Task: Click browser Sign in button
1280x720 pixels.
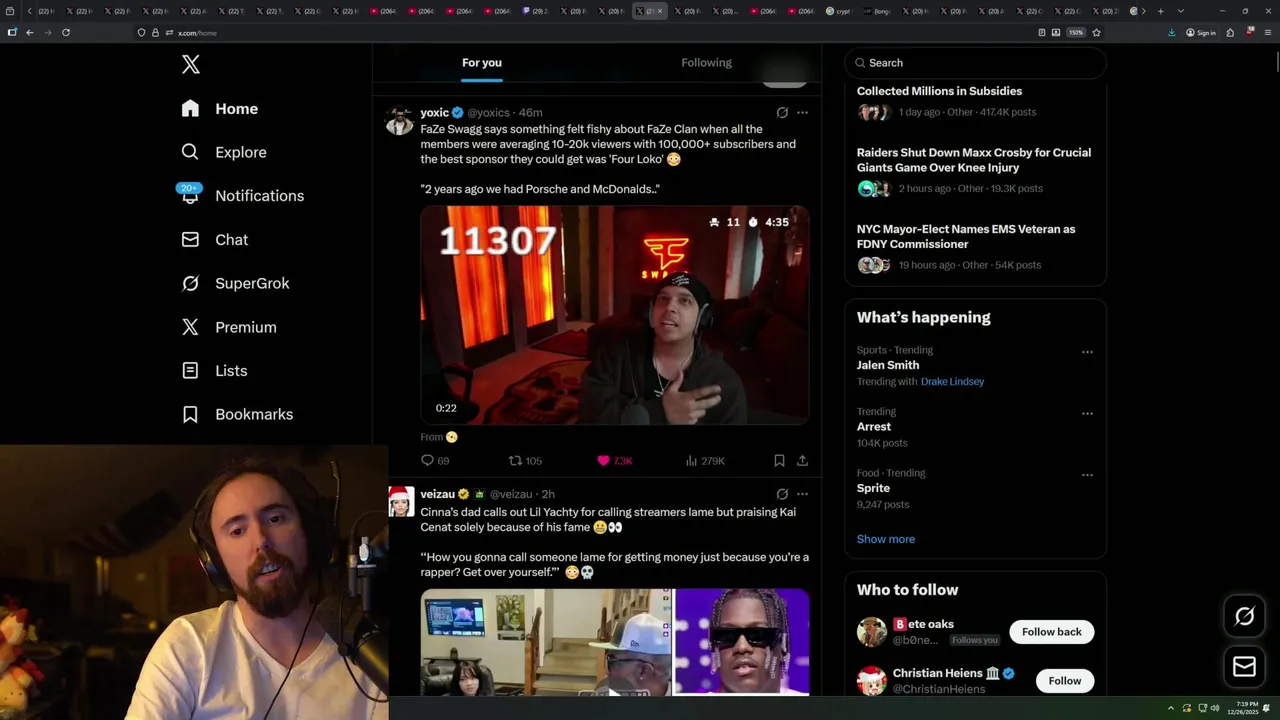Action: click(1200, 33)
